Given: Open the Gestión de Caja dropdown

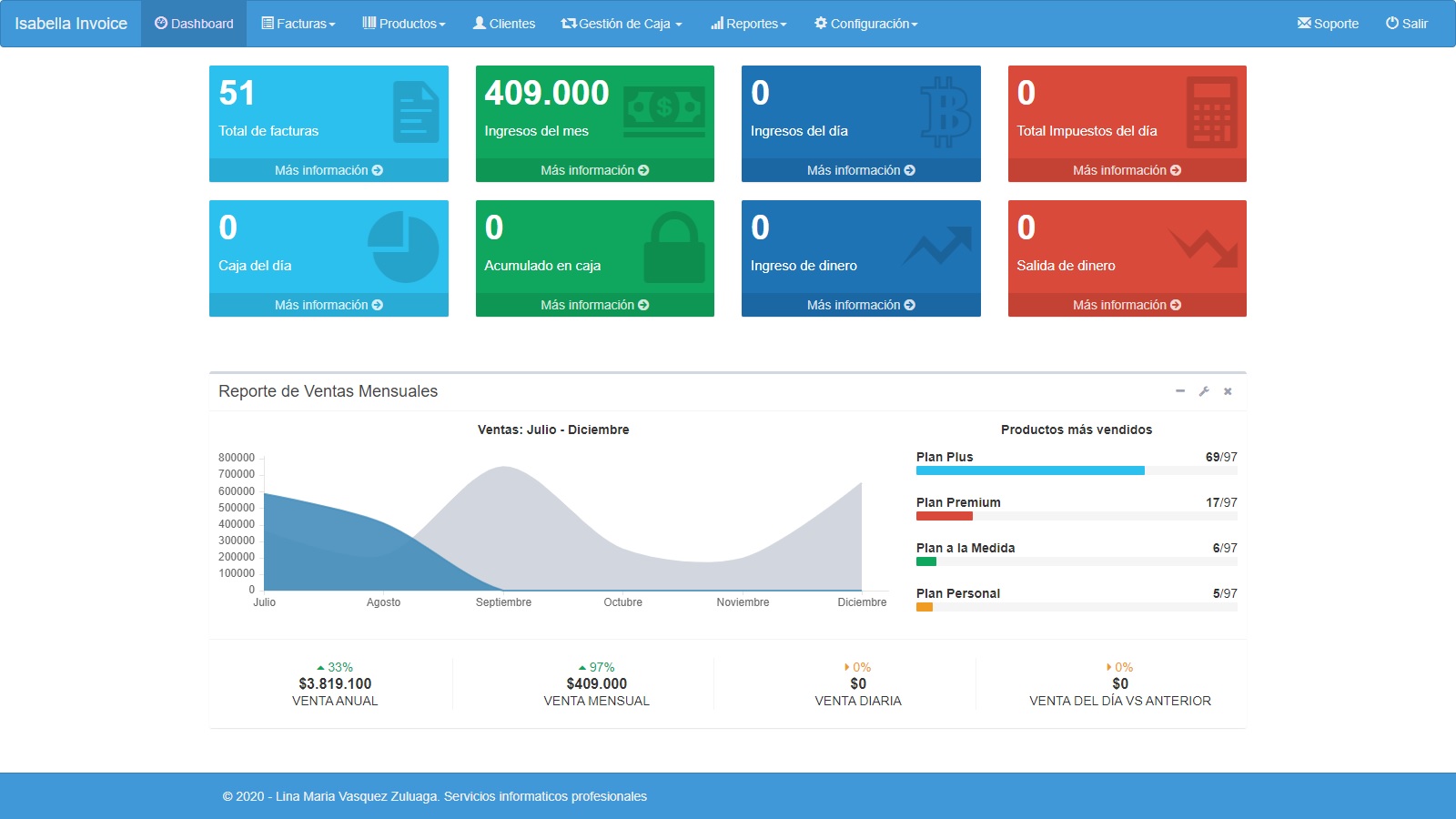Looking at the screenshot, I should pyautogui.click(x=622, y=24).
